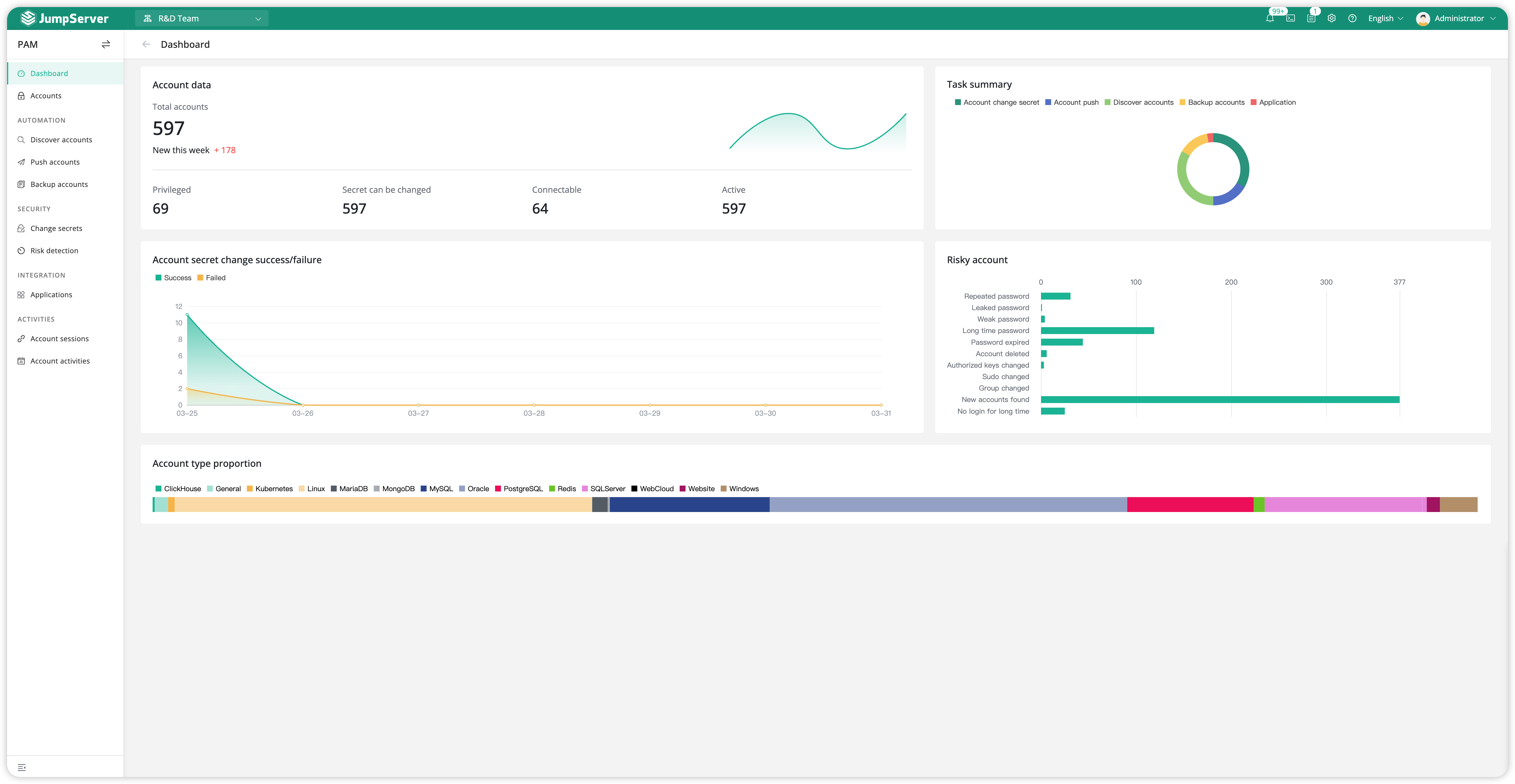Click the help question mark icon
The height and width of the screenshot is (784, 1515).
pos(1352,18)
